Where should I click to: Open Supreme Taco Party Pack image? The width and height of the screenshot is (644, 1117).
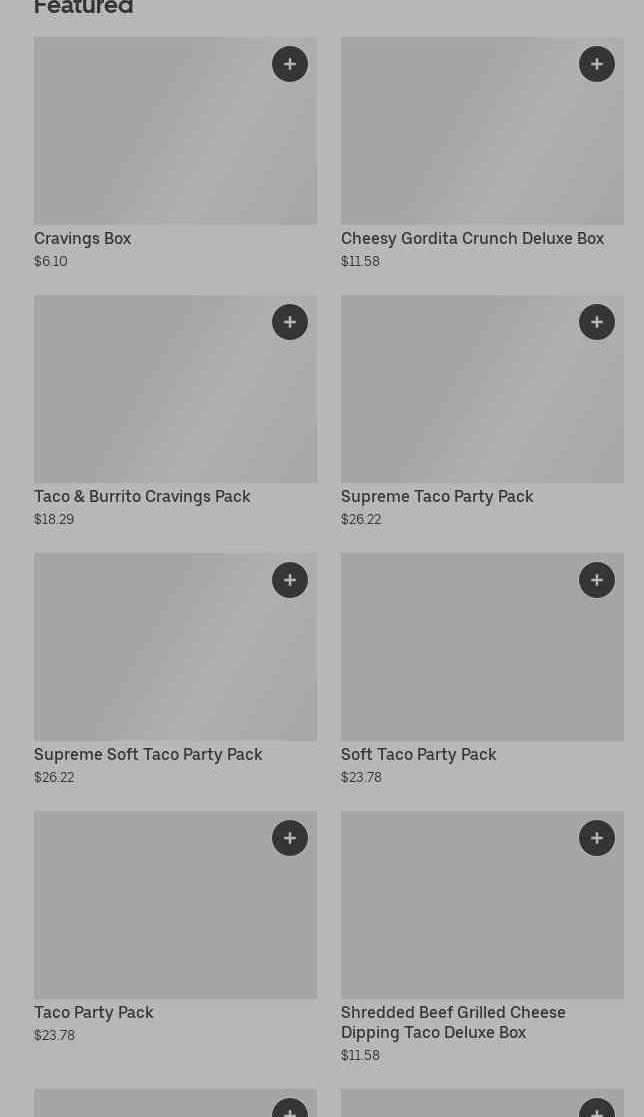[x=470, y=400]
